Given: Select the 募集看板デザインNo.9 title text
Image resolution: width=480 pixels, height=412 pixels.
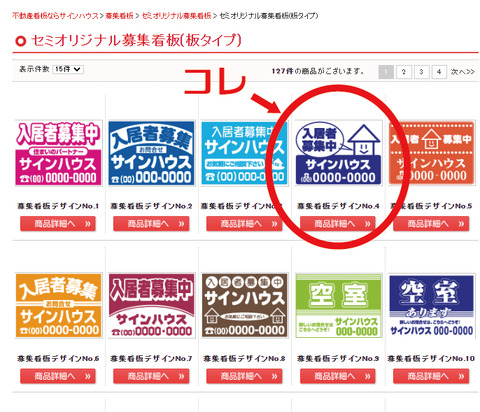Looking at the screenshot, I should pos(338,359).
